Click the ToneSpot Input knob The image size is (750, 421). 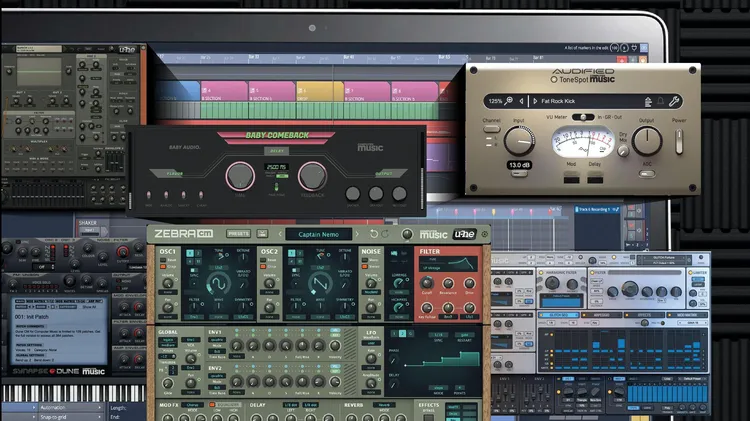[x=519, y=141]
